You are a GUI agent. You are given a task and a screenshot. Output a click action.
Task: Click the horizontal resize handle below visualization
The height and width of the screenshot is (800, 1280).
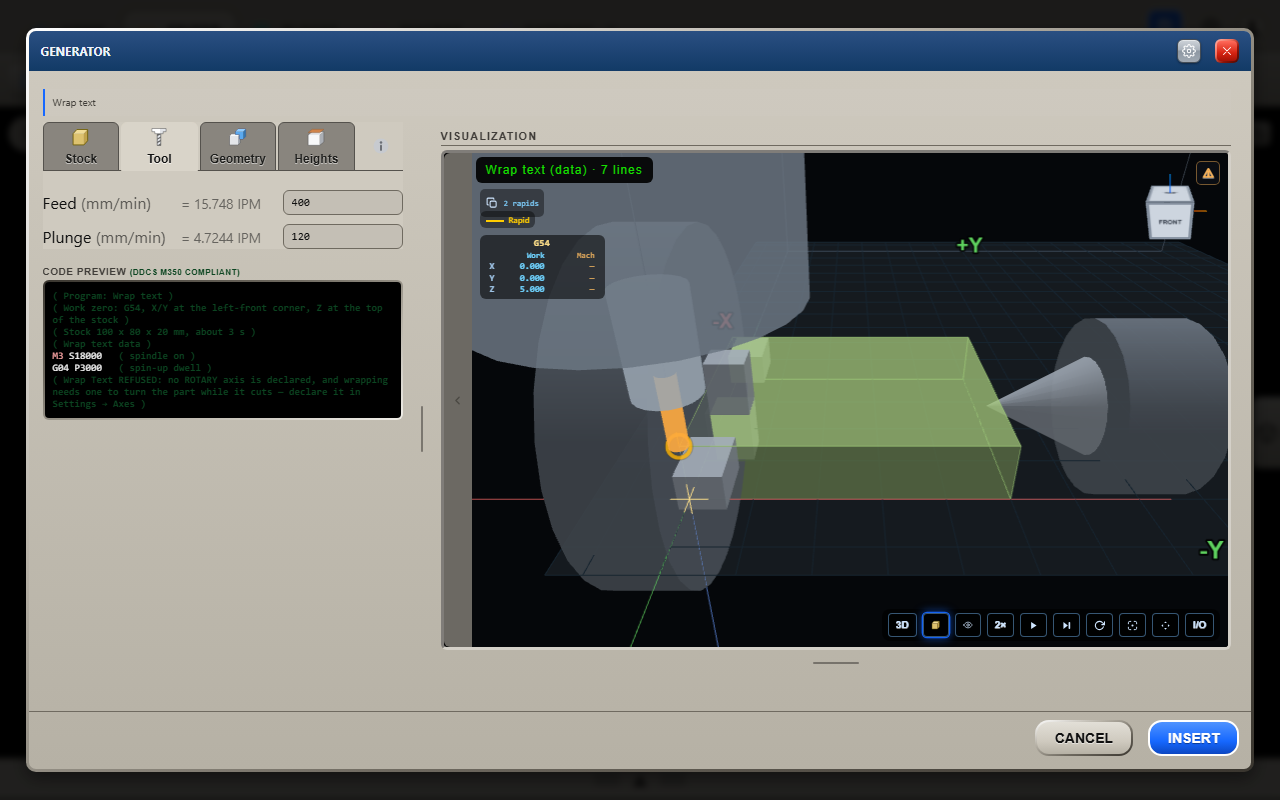[836, 662]
